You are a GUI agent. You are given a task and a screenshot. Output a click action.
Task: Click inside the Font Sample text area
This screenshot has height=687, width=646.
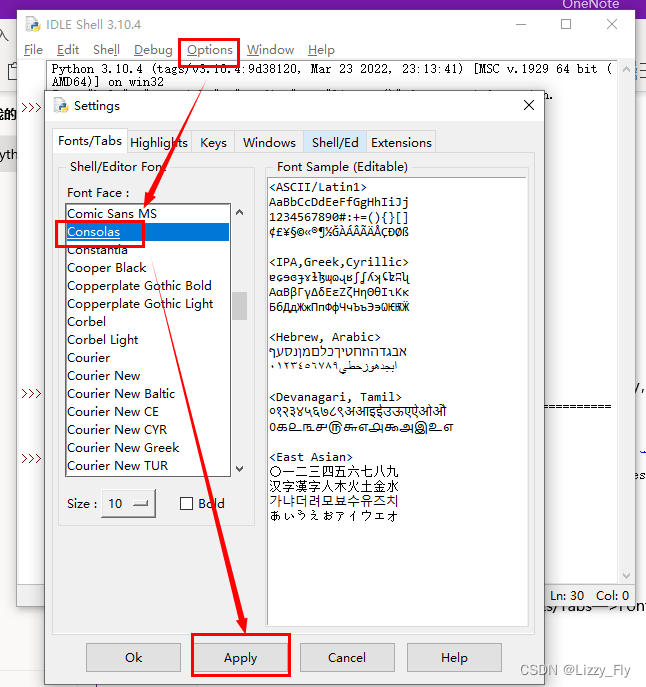[397, 401]
